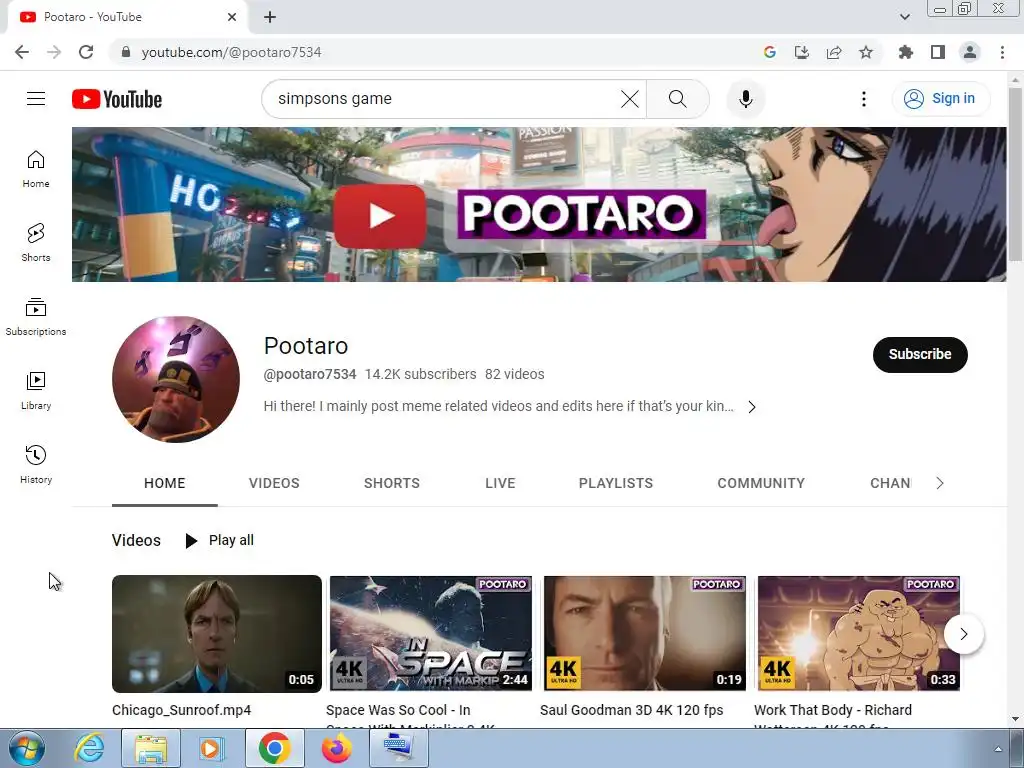Viewport: 1024px width, 768px height.
Task: Open File Explorer from the taskbar
Action: pos(151,748)
